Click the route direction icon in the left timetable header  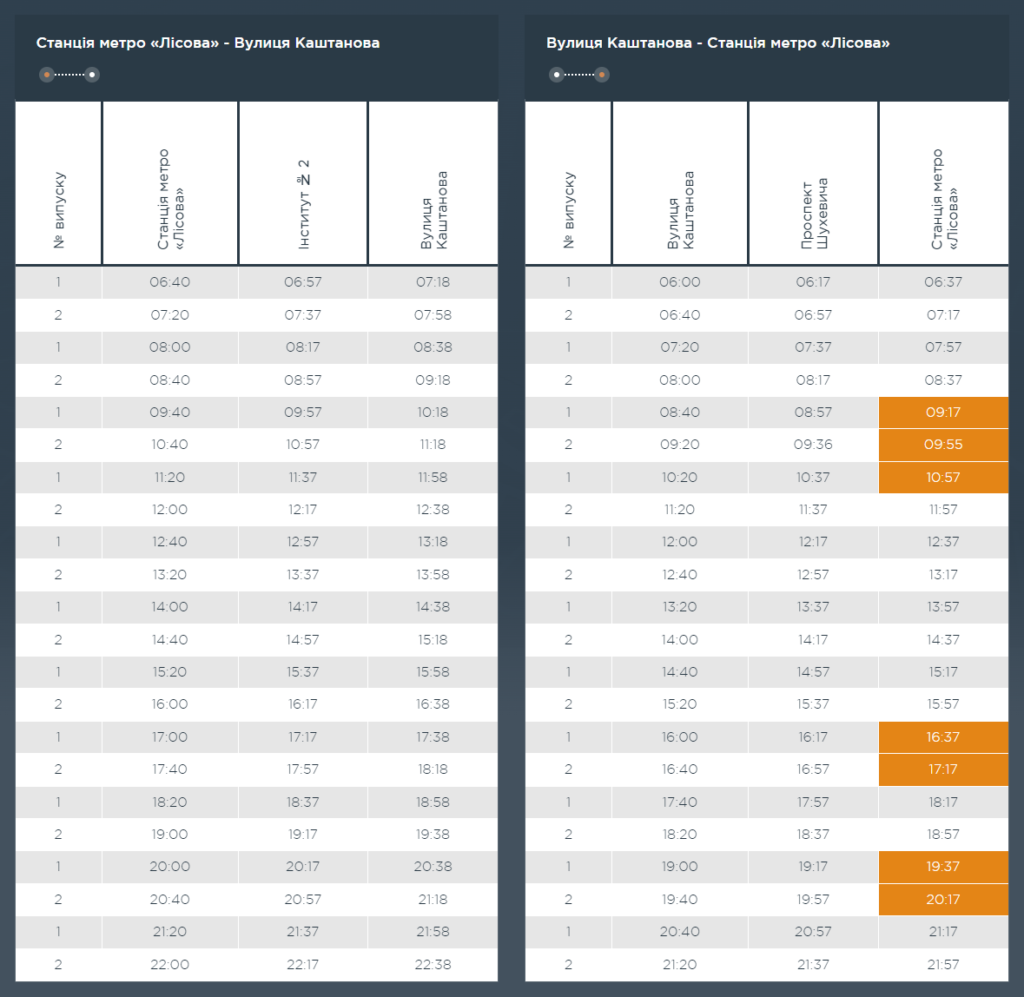pos(69,74)
